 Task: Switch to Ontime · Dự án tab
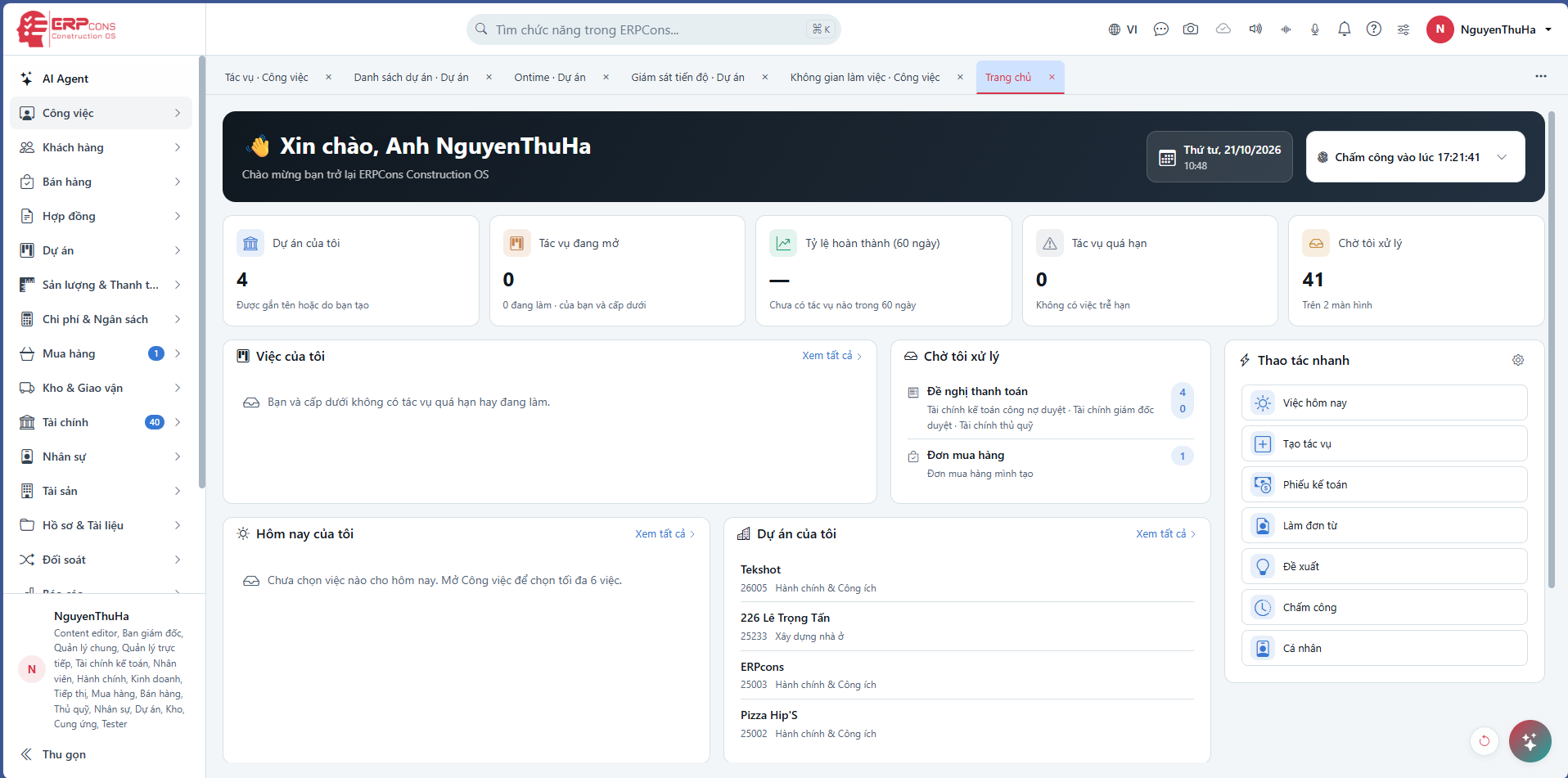(x=550, y=77)
